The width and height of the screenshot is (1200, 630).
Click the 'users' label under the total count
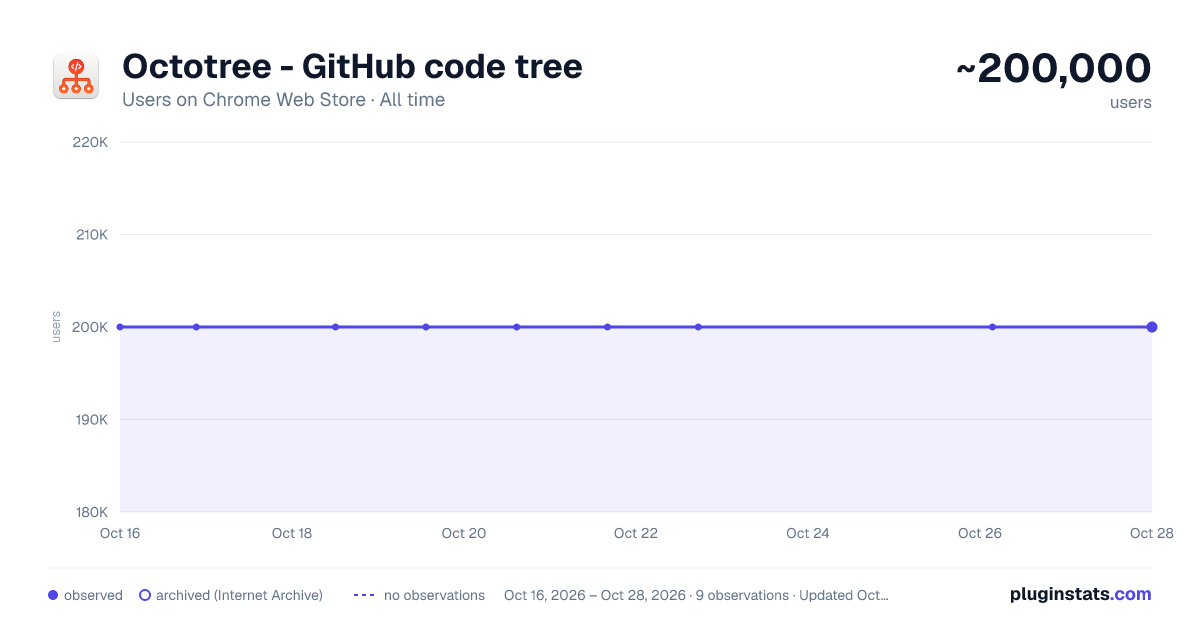coord(1130,102)
